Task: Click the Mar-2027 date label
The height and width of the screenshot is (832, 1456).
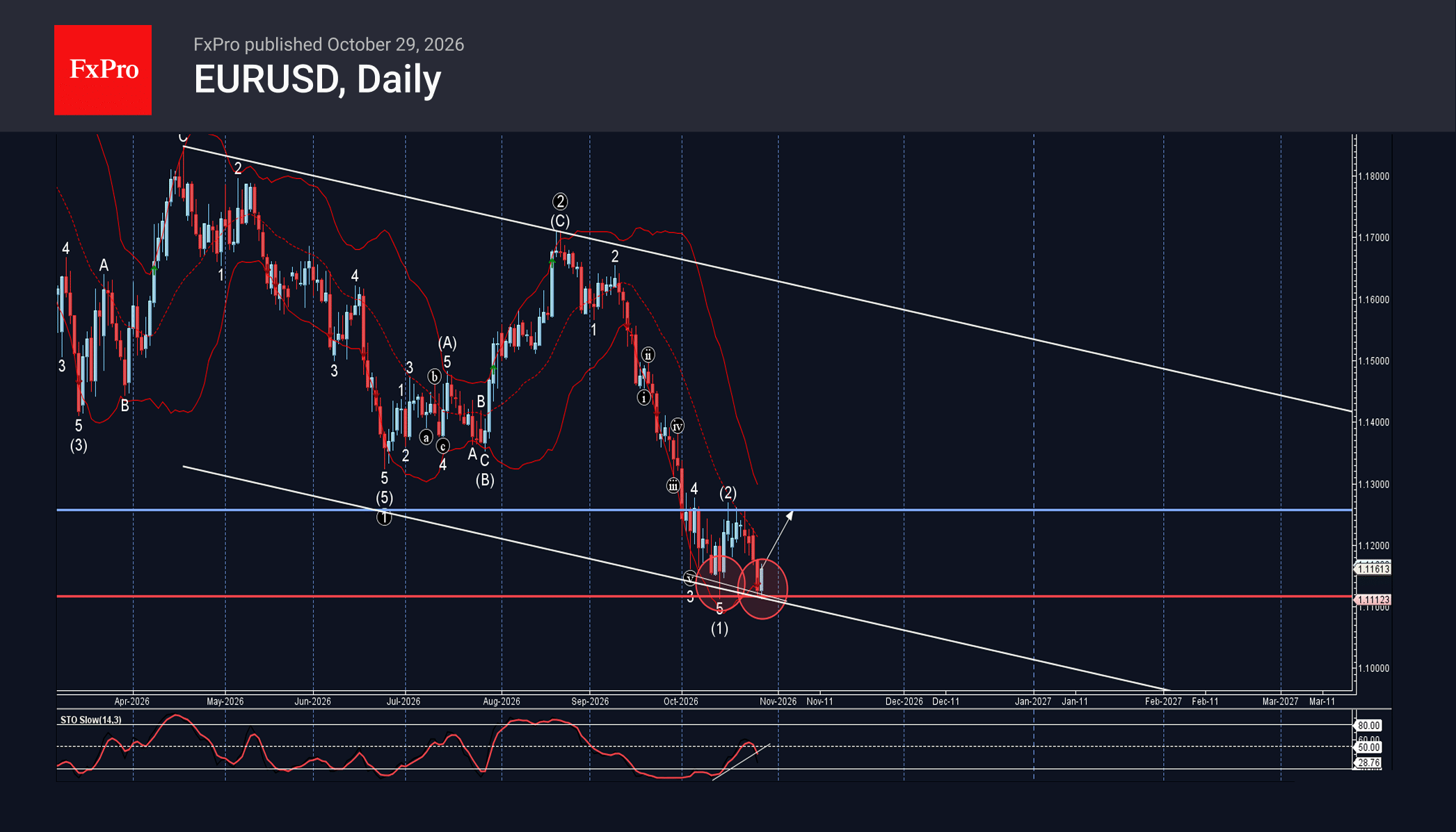Action: point(1281,701)
